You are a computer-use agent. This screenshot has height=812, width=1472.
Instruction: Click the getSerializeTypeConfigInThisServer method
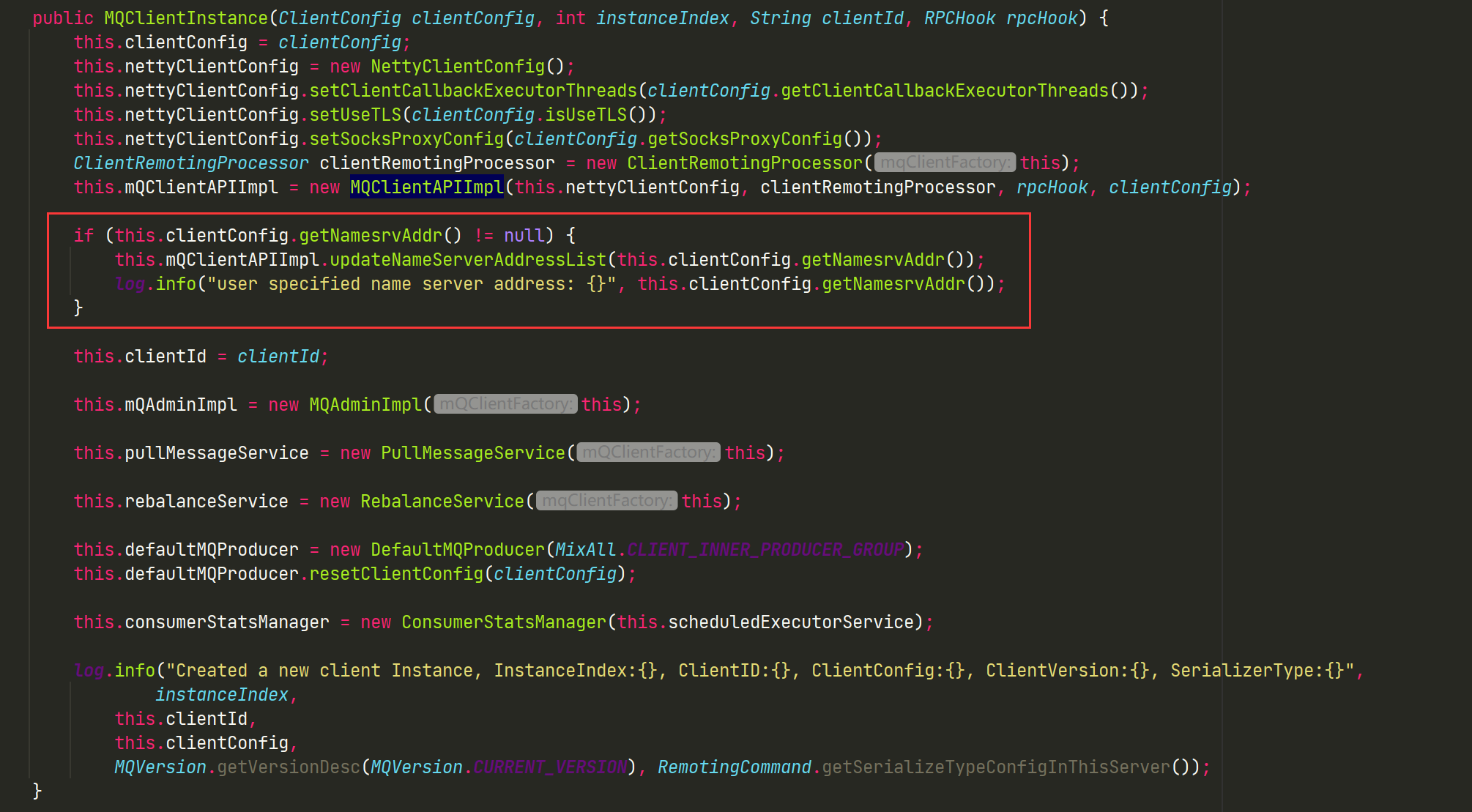point(996,767)
